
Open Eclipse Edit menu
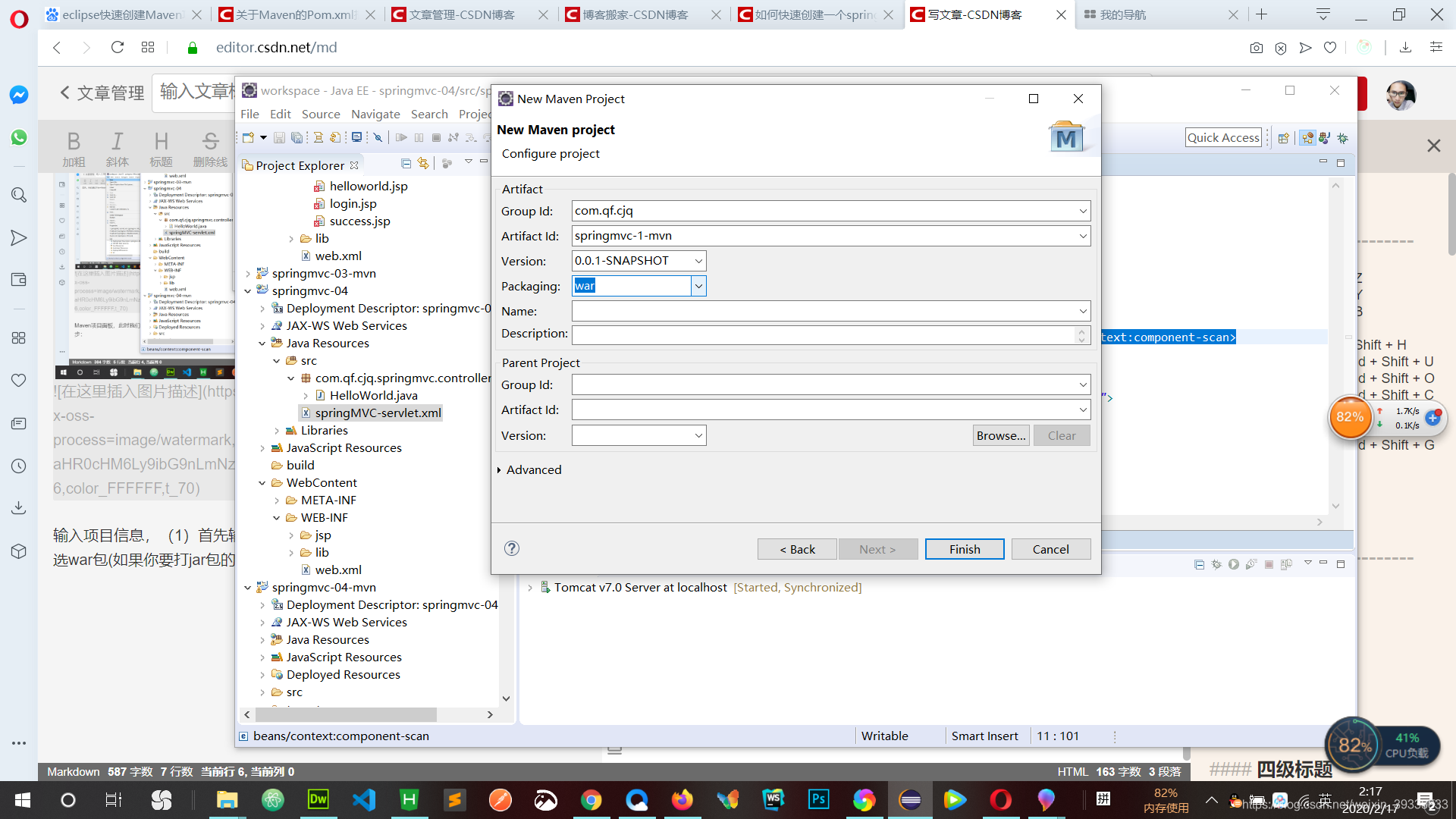[280, 114]
